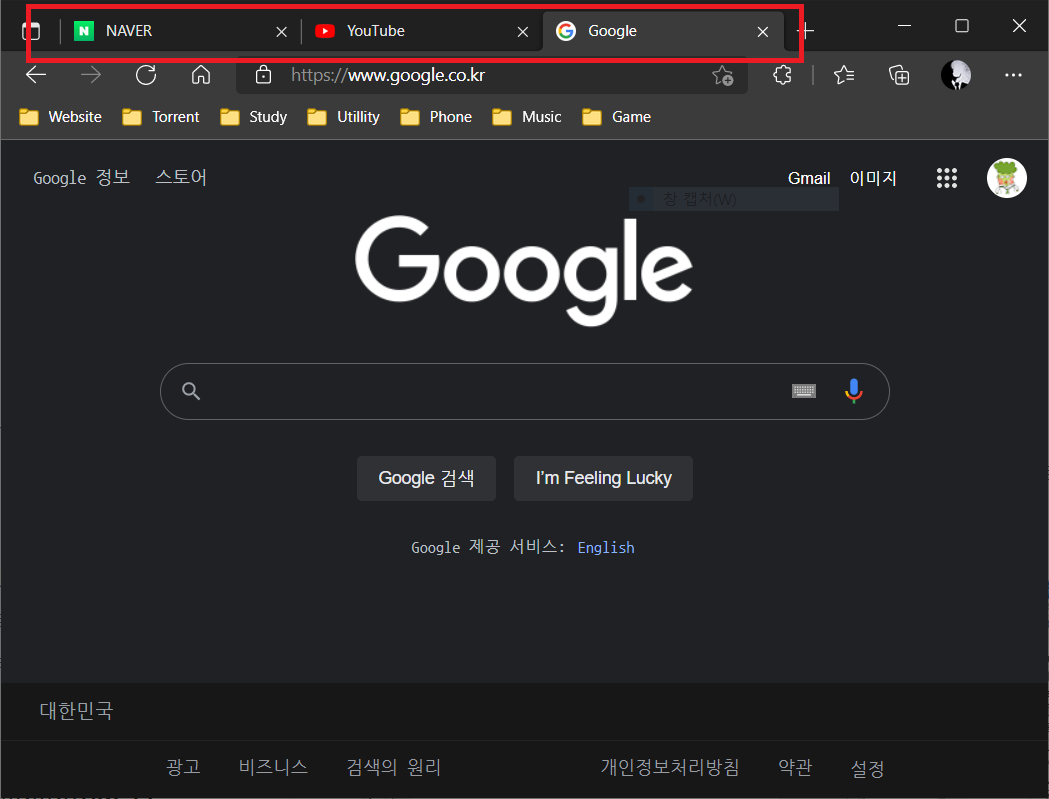Click the Google 검색 button
The height and width of the screenshot is (799, 1049).
click(x=426, y=478)
